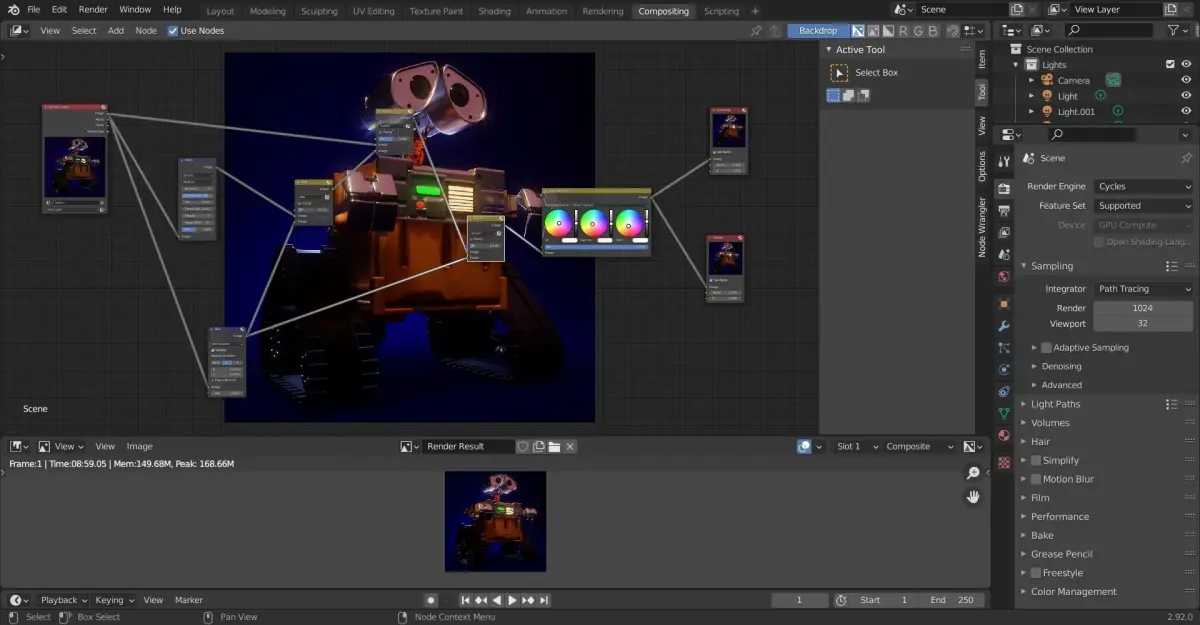1200x625 pixels.
Task: Click the pin icon in Scene properties header
Action: [x=1186, y=158]
